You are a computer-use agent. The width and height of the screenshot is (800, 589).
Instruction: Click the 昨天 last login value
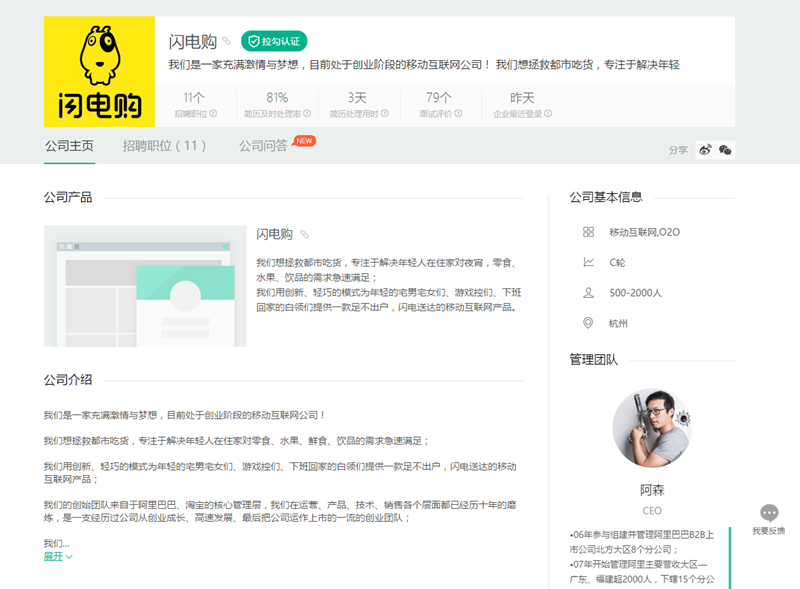(x=522, y=97)
